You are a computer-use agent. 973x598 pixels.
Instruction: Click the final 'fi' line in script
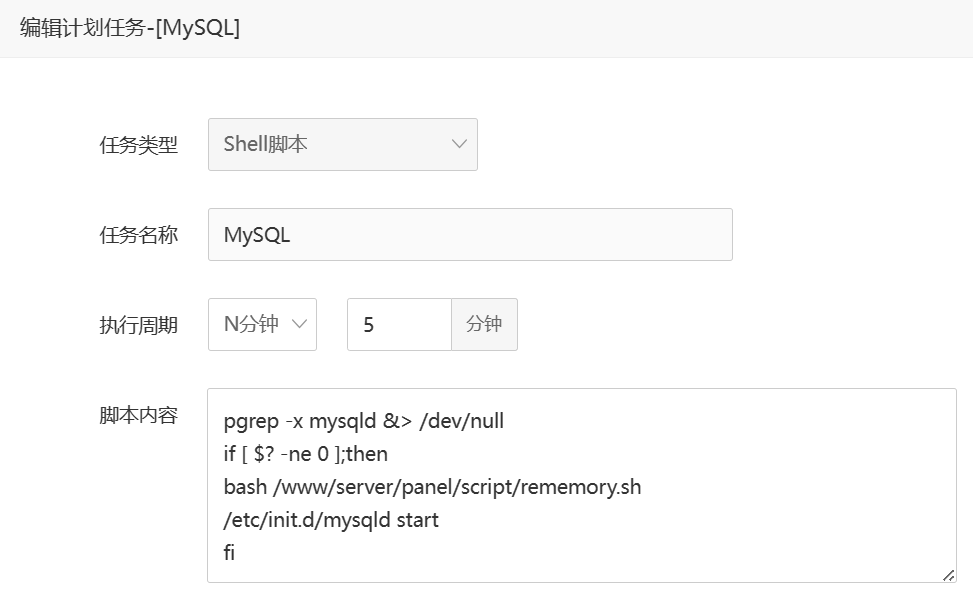(230, 552)
